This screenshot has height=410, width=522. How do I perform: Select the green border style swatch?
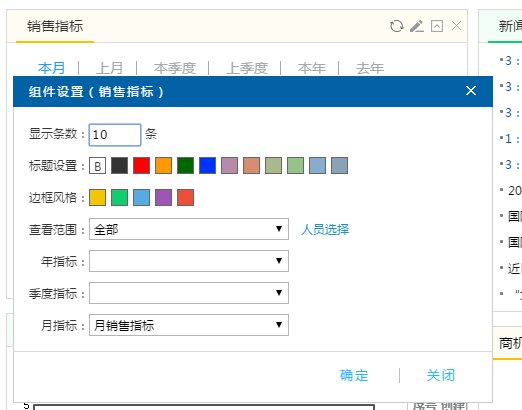point(119,198)
